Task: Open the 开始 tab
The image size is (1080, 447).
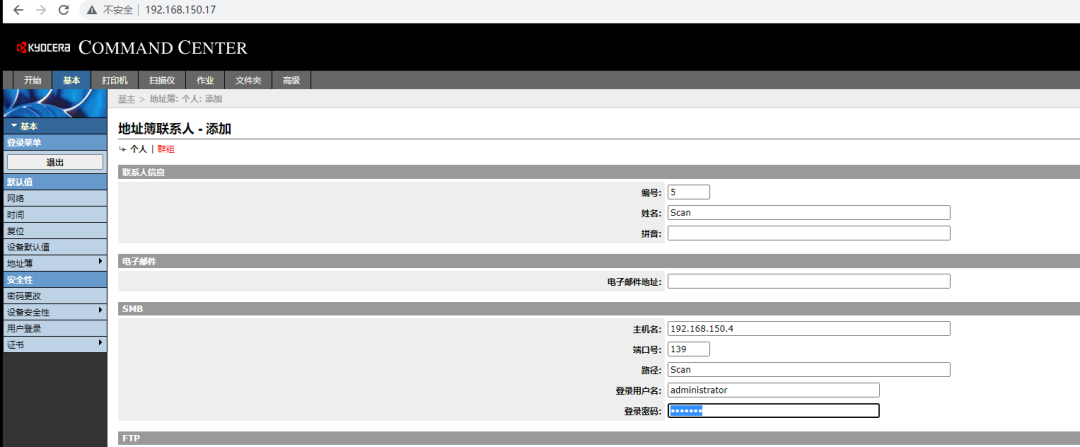Action: [32, 80]
